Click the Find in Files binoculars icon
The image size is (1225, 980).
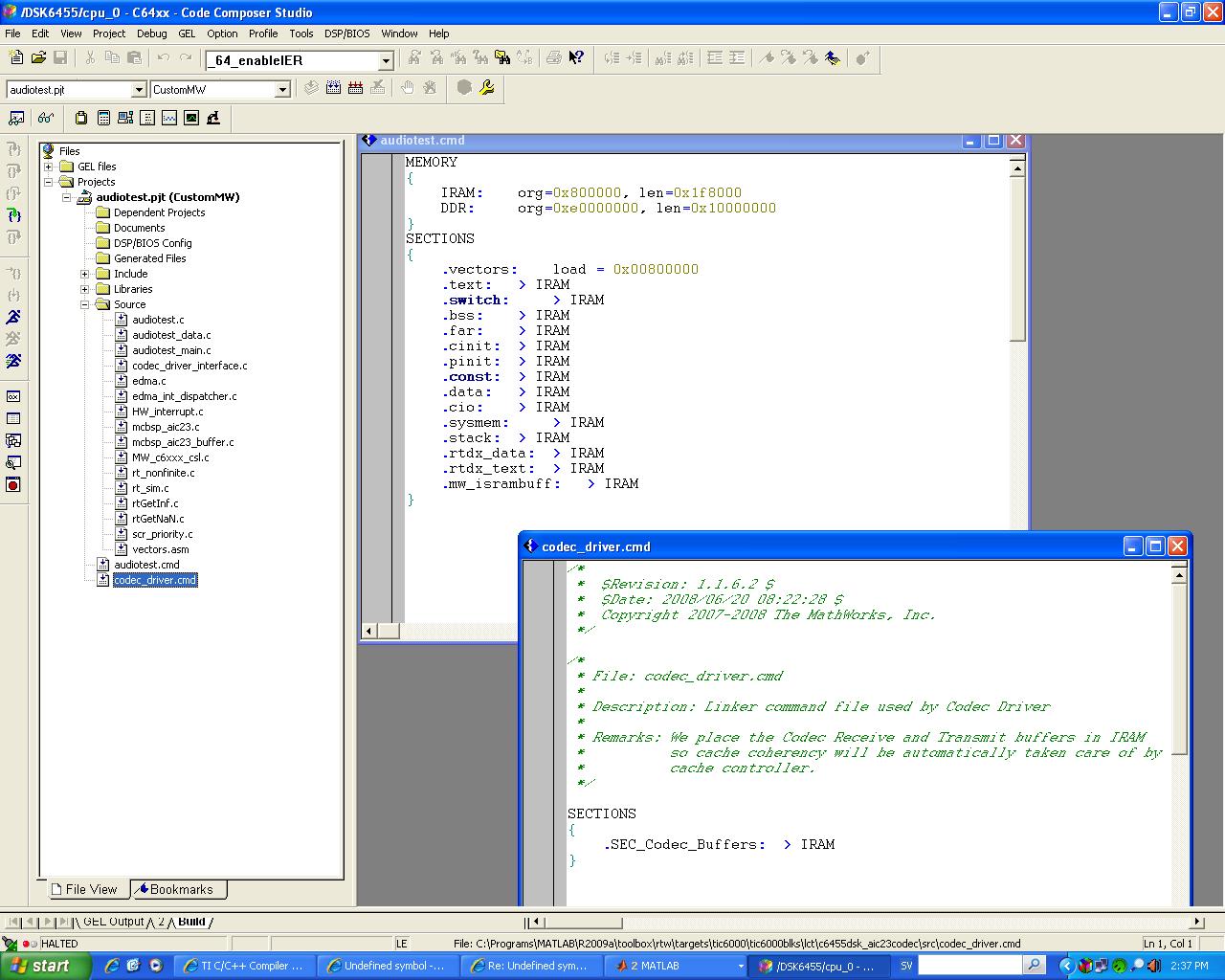point(502,58)
